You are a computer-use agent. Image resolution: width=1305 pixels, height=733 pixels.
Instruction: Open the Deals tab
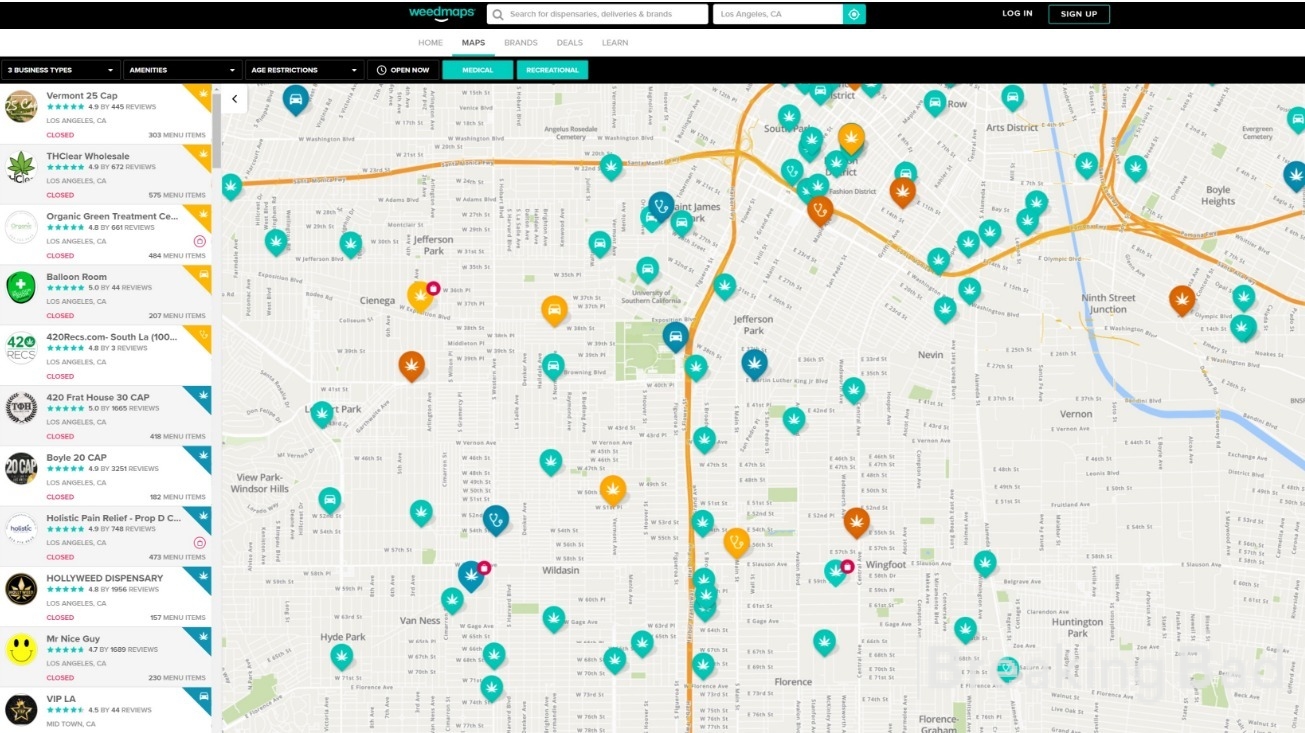point(569,43)
